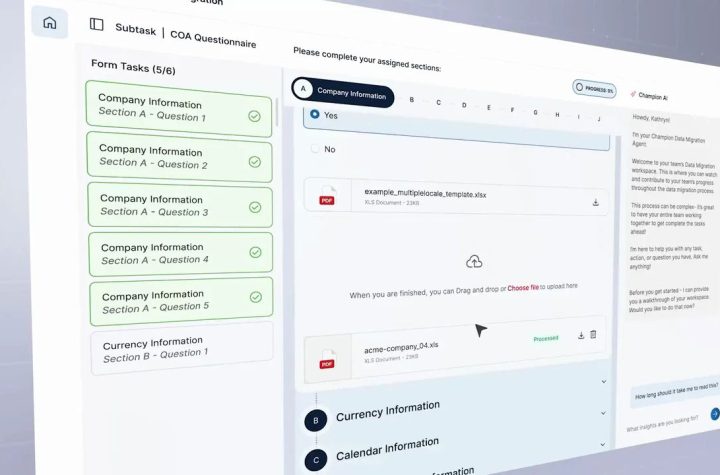This screenshot has width=720, height=475.
Task: Toggle the sidebar panel icon
Action: tap(96, 24)
